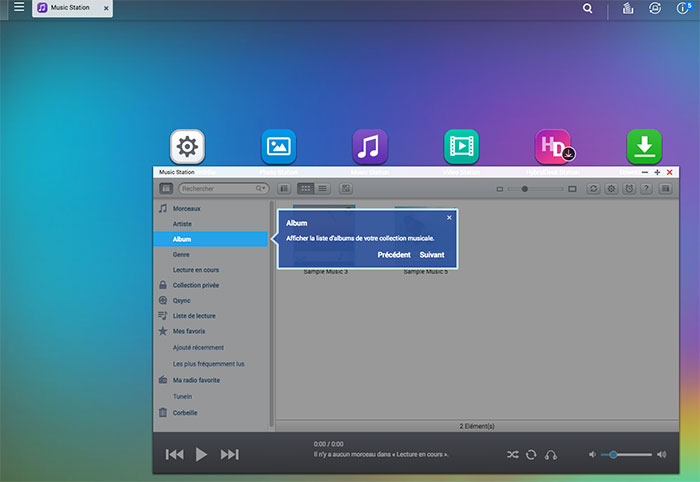The height and width of the screenshot is (482, 700).
Task: Mute with the low volume speaker icon
Action: coord(592,454)
